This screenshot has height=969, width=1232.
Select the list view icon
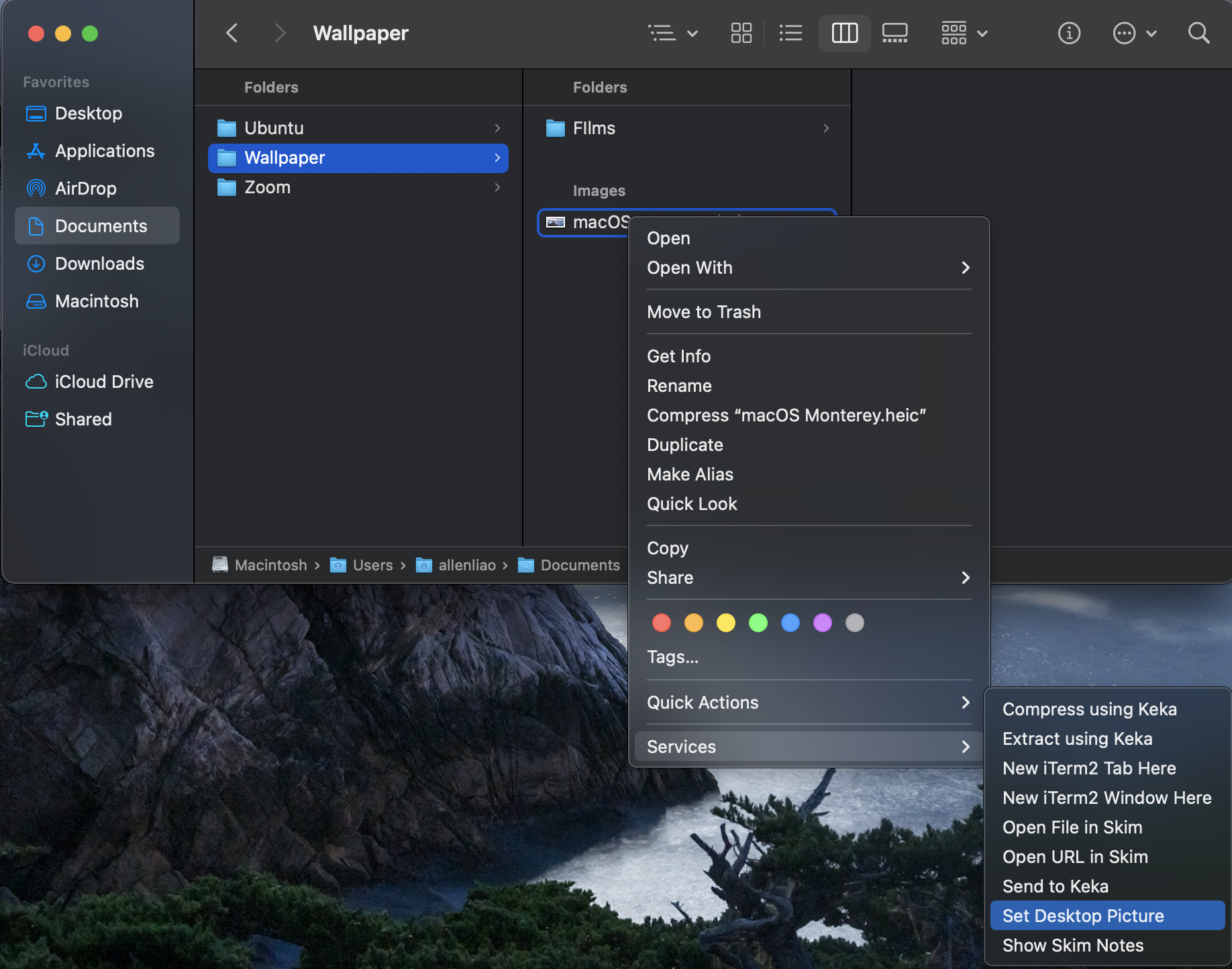[x=790, y=32]
